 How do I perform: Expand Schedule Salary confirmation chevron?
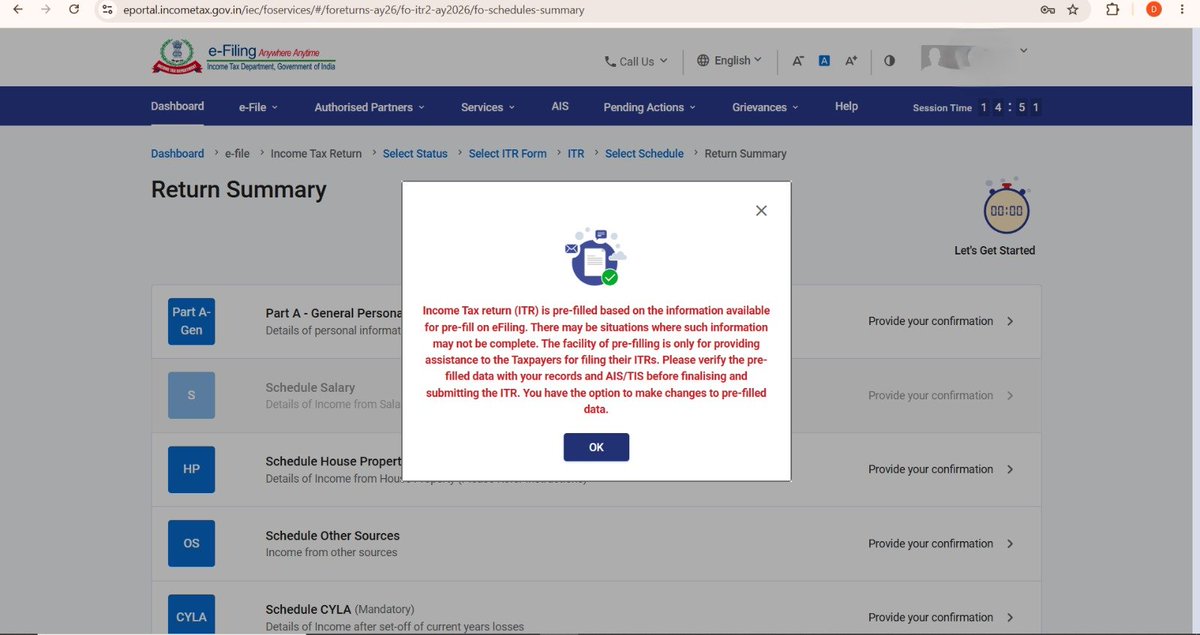click(x=1010, y=395)
